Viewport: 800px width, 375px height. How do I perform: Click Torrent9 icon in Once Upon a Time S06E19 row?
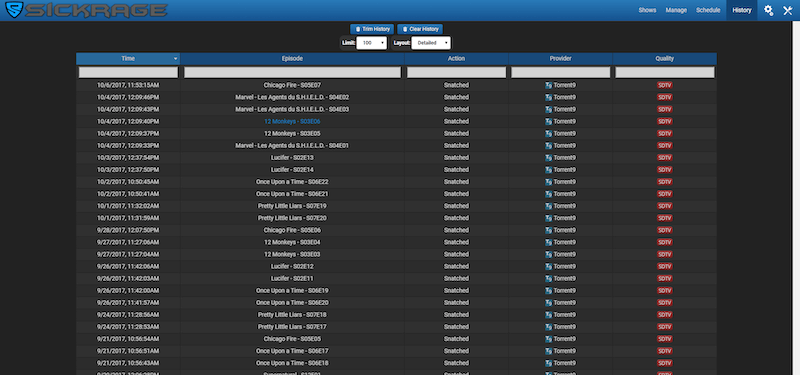[548, 291]
